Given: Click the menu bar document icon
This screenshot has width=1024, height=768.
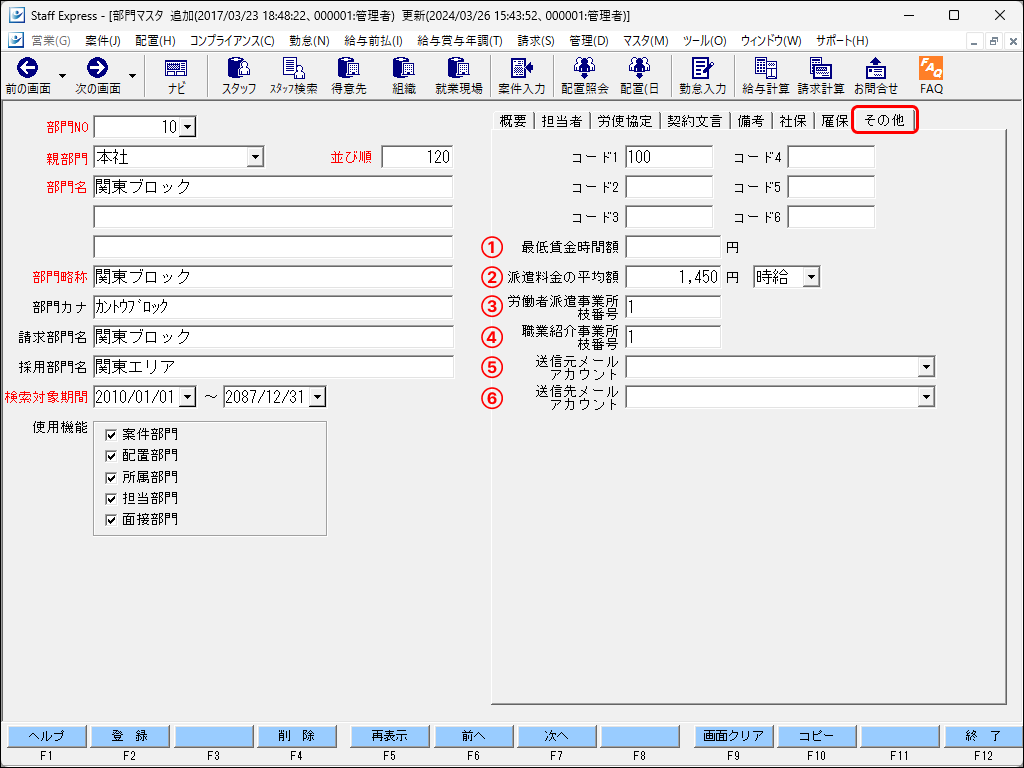Looking at the screenshot, I should (16, 40).
